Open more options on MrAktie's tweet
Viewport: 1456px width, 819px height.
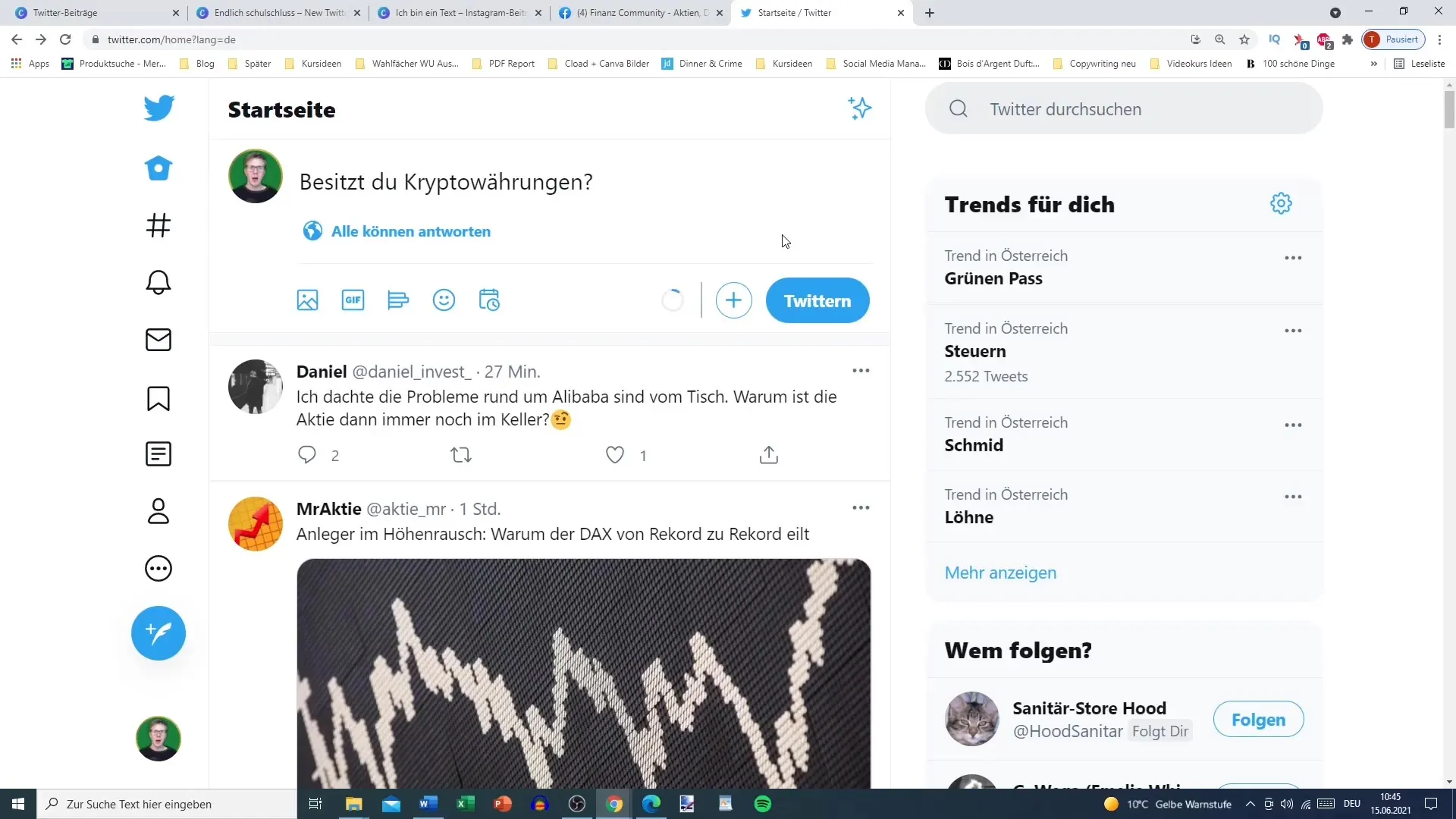(x=861, y=508)
